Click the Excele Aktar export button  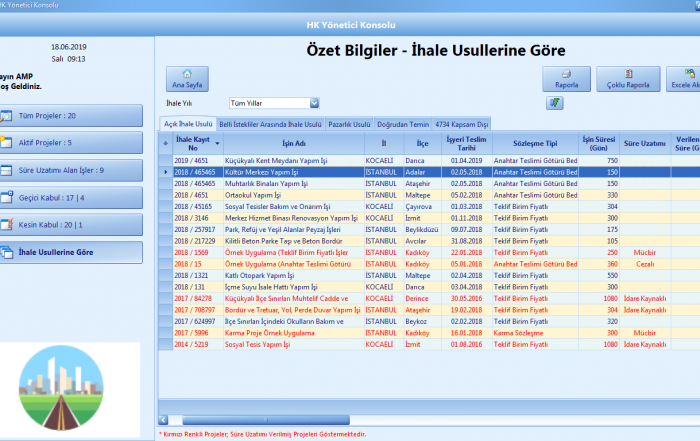(686, 79)
